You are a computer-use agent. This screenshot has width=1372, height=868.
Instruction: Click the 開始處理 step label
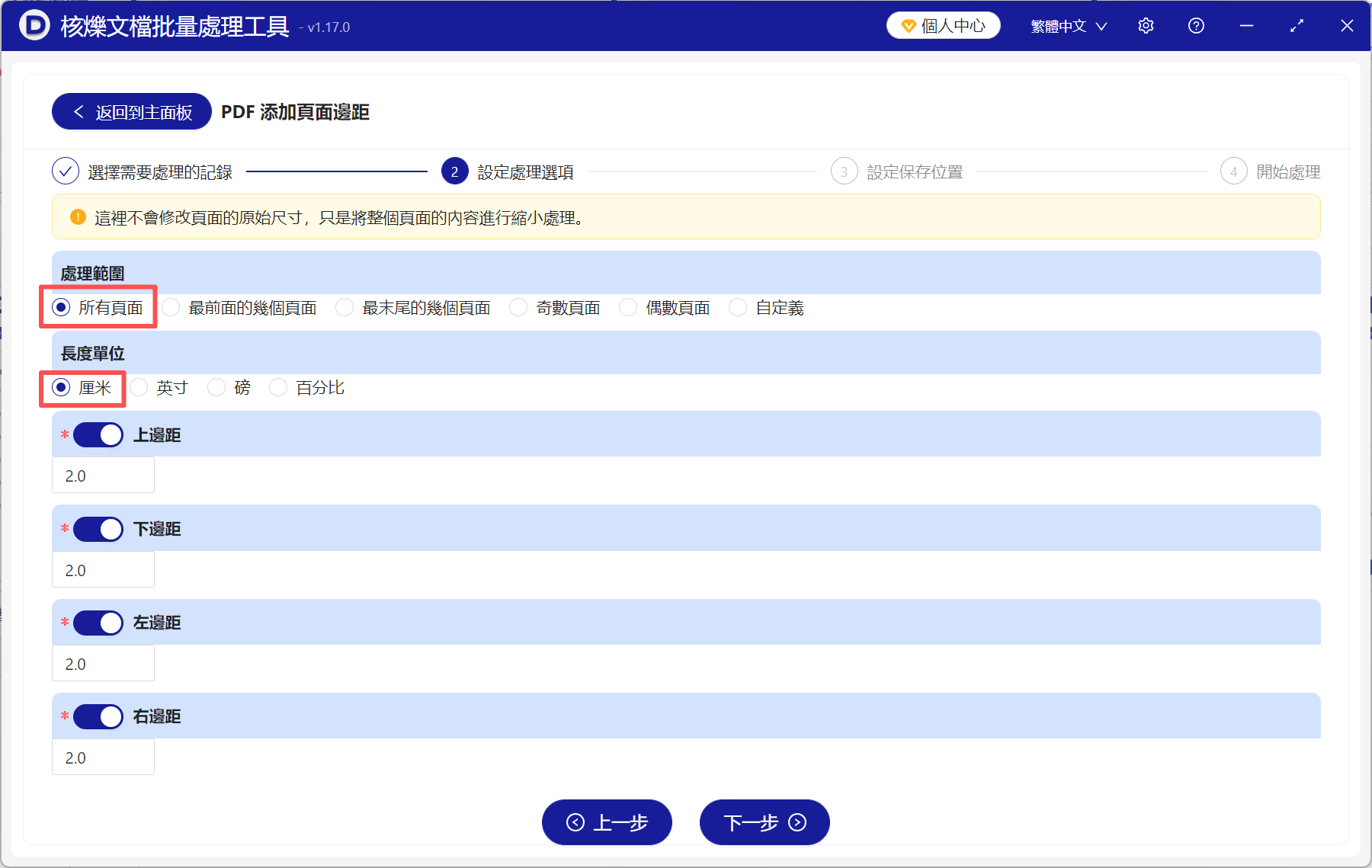1290,171
